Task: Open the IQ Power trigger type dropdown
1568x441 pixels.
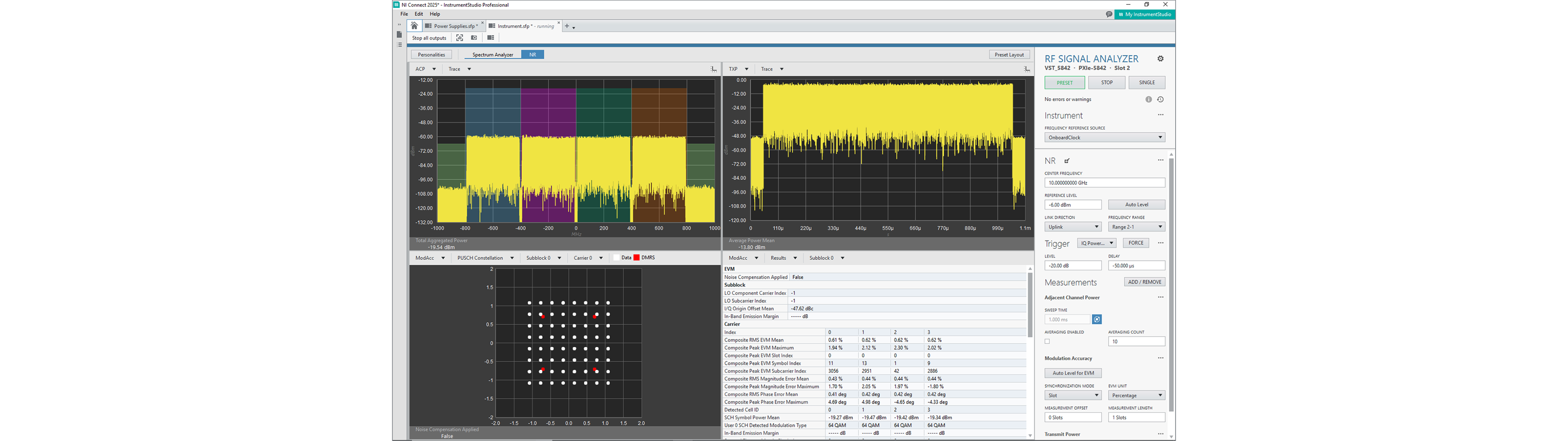Action: (1096, 243)
